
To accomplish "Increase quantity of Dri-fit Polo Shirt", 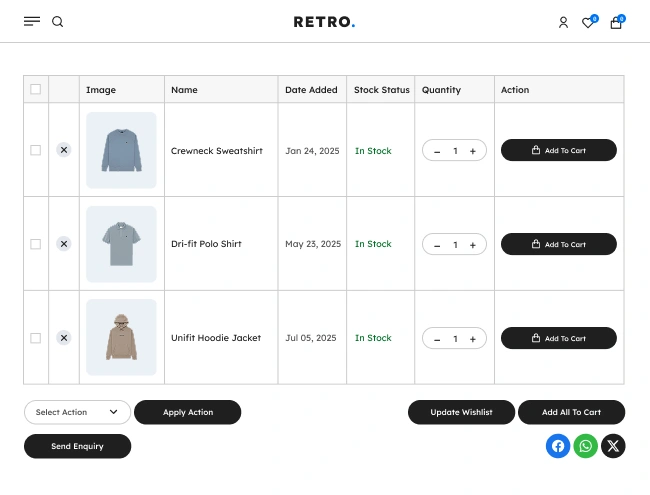I will point(473,245).
